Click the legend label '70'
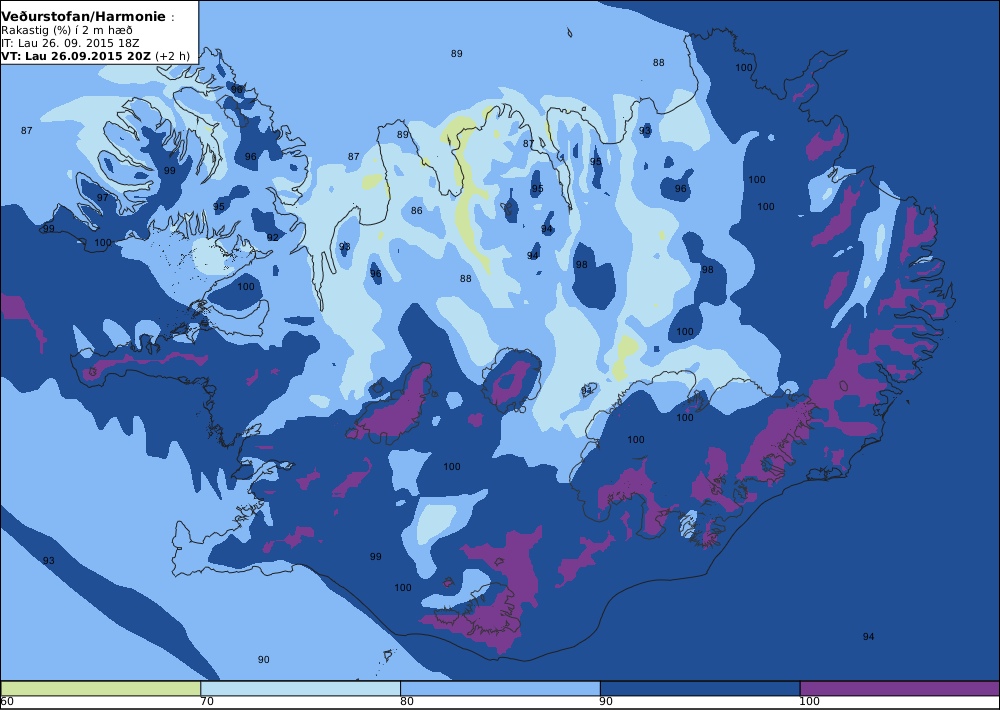1000x710 pixels. 207,702
